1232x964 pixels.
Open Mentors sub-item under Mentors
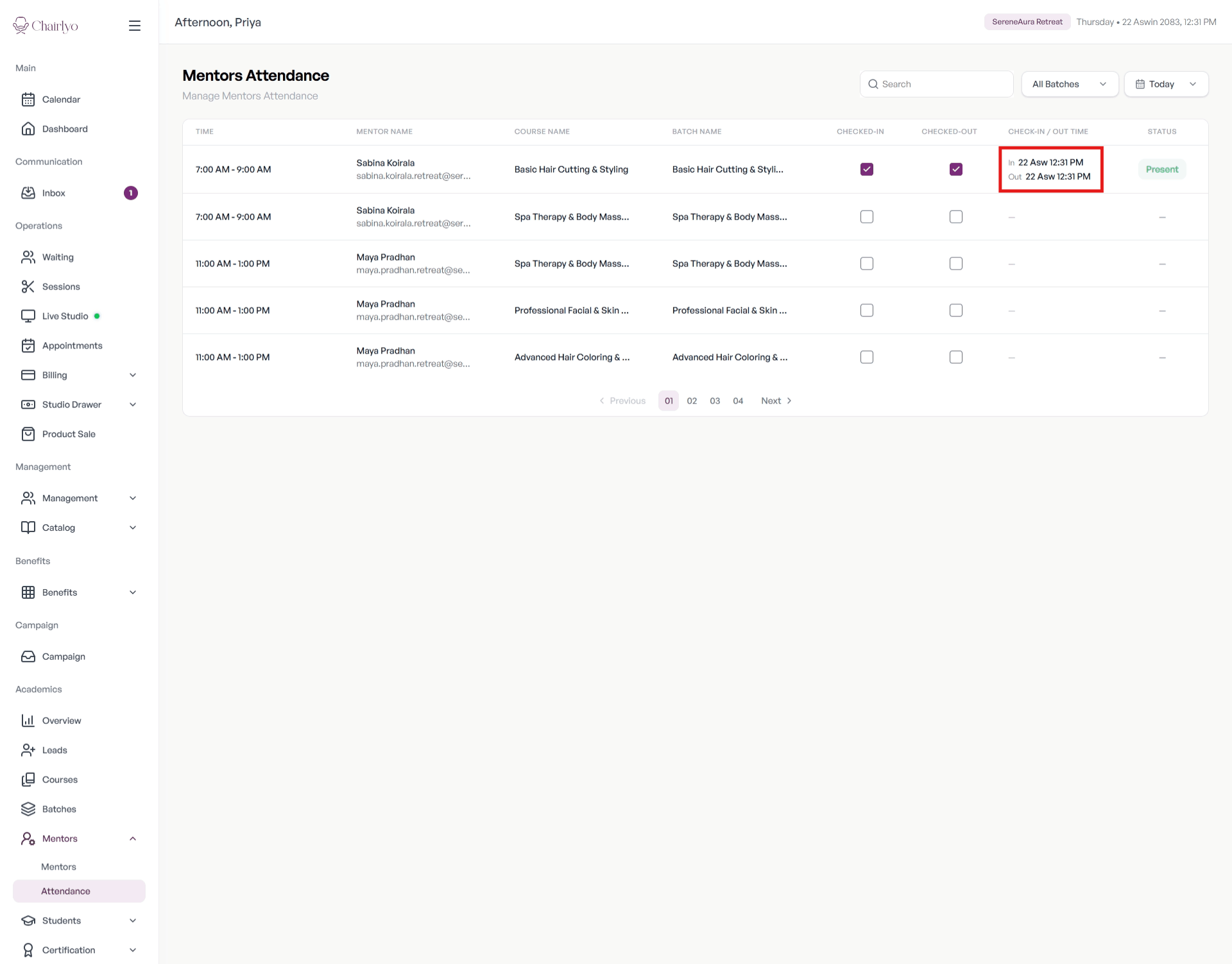click(x=58, y=867)
